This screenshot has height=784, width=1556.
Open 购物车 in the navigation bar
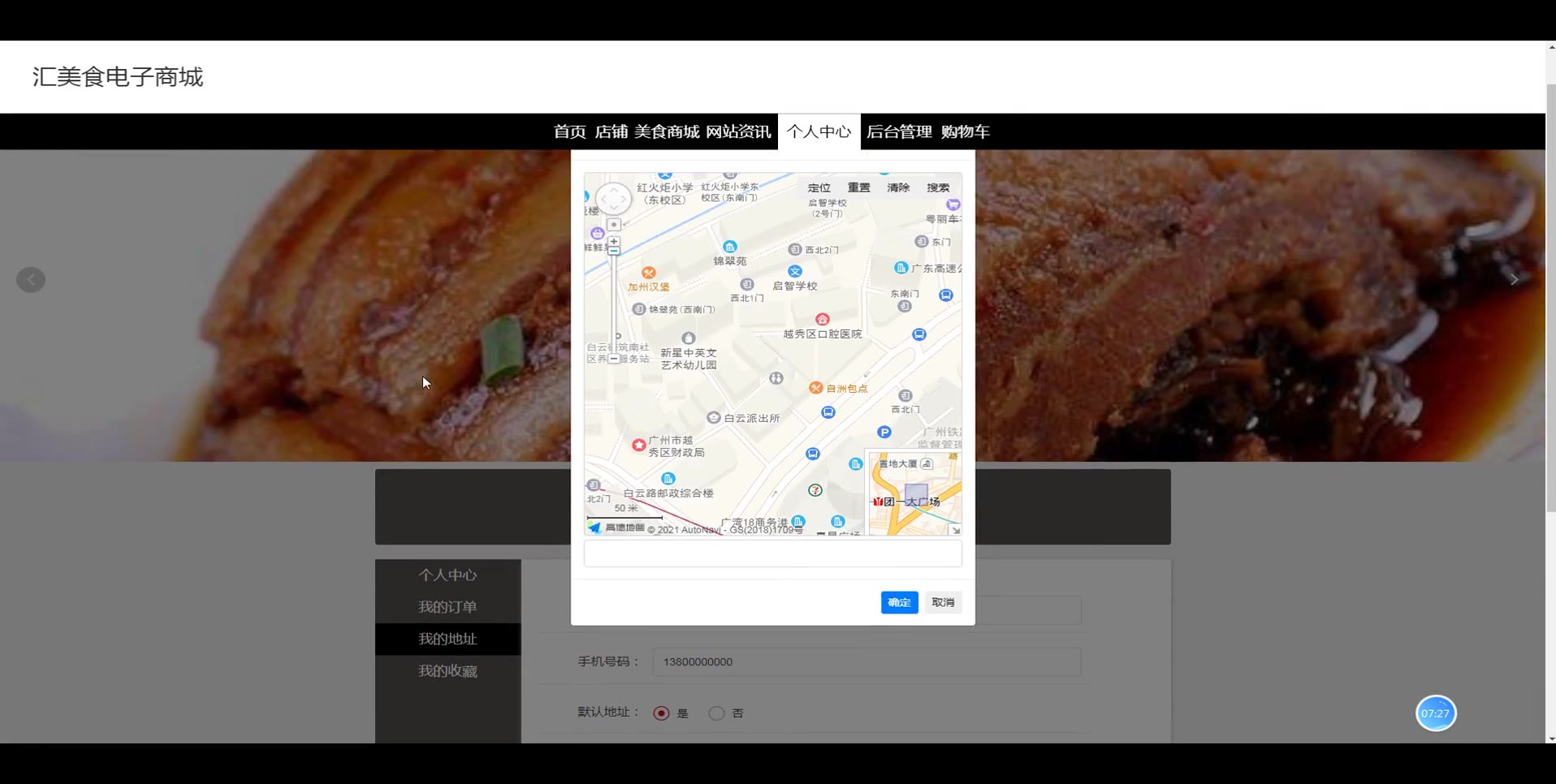(x=965, y=131)
